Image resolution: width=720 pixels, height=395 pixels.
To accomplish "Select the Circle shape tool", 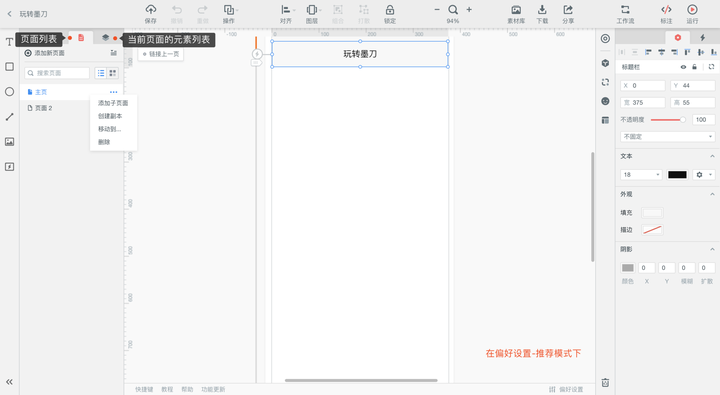I will [9, 92].
